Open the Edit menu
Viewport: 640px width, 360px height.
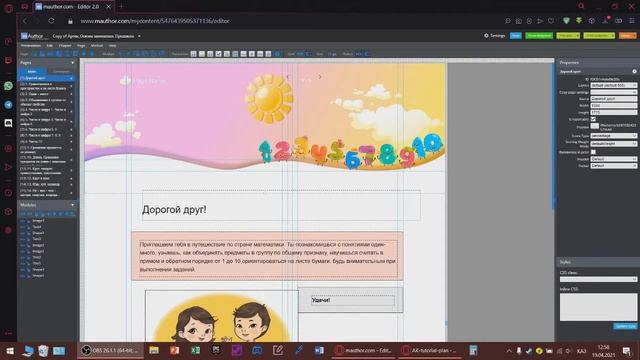50,46
